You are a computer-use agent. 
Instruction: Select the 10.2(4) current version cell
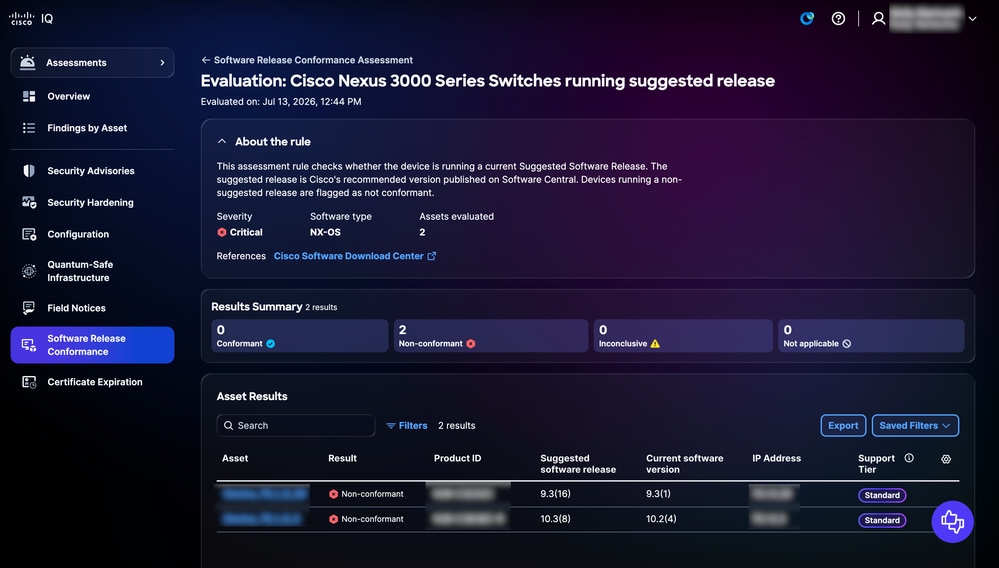click(661, 519)
